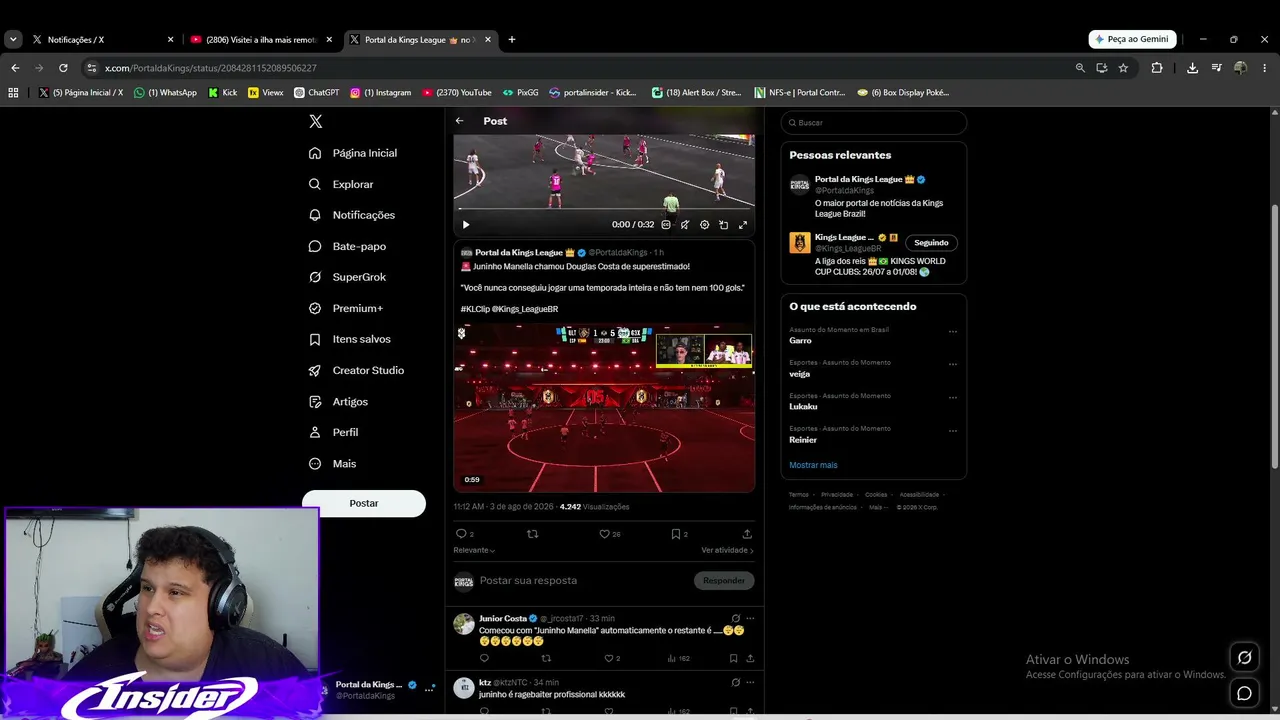The height and width of the screenshot is (720, 1280).
Task: Open Notificações in sidebar
Action: pos(353,215)
